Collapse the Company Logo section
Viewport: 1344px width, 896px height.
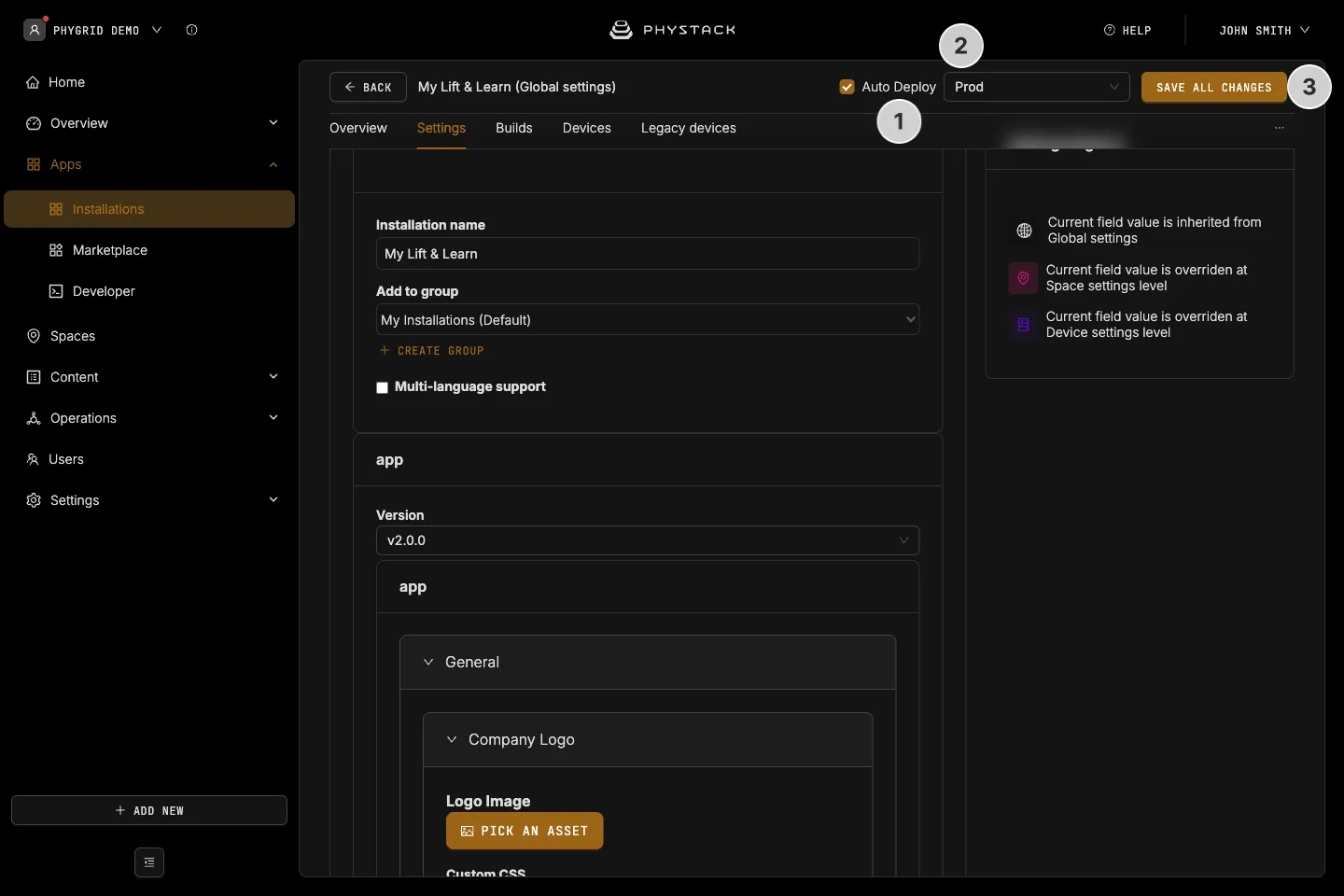click(452, 739)
